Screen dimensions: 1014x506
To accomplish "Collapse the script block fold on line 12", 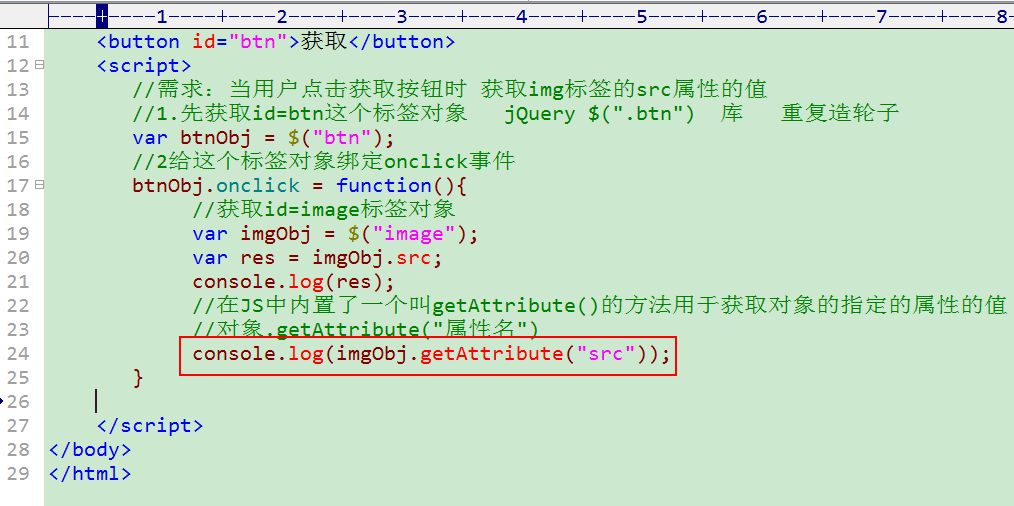I will tap(39, 65).
